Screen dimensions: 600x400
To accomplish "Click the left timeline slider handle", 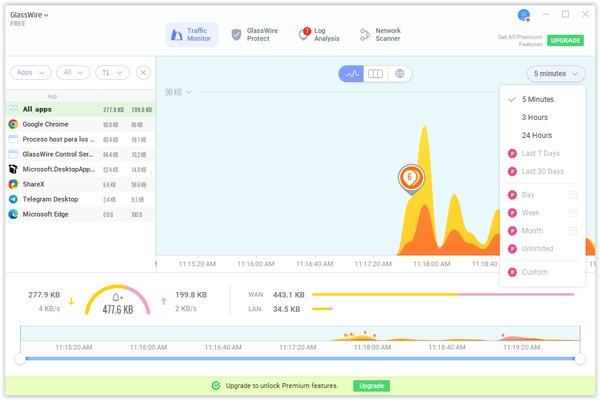I will (20, 358).
